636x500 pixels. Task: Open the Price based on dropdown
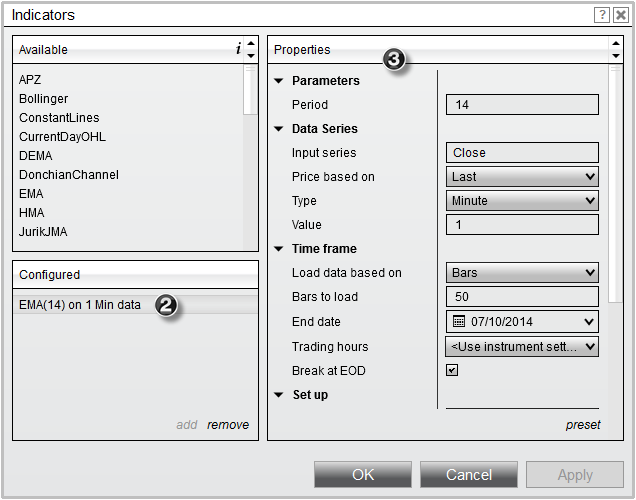click(521, 177)
